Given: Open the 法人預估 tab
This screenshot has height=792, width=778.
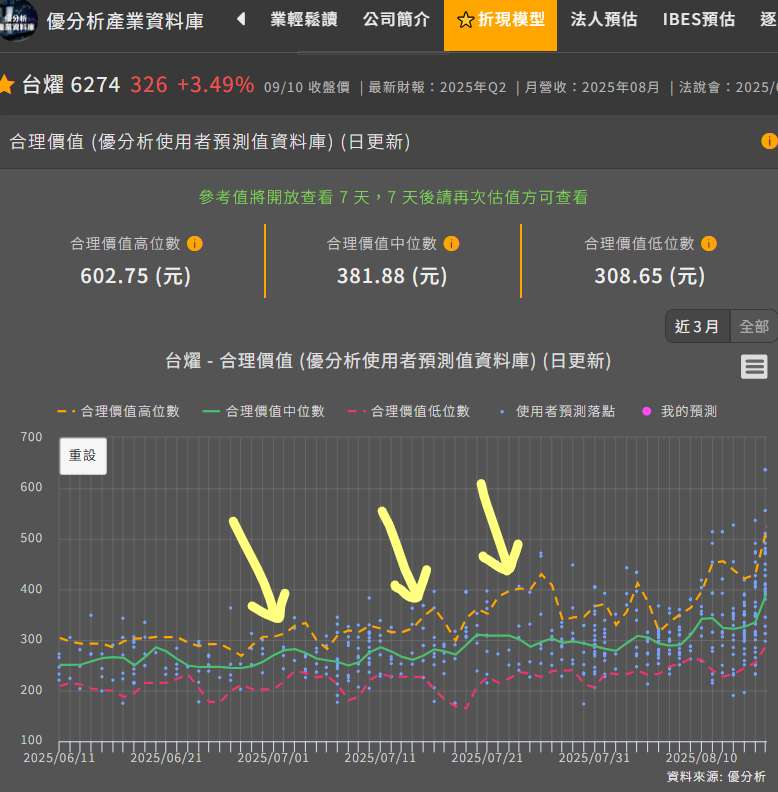Looking at the screenshot, I should 604,20.
